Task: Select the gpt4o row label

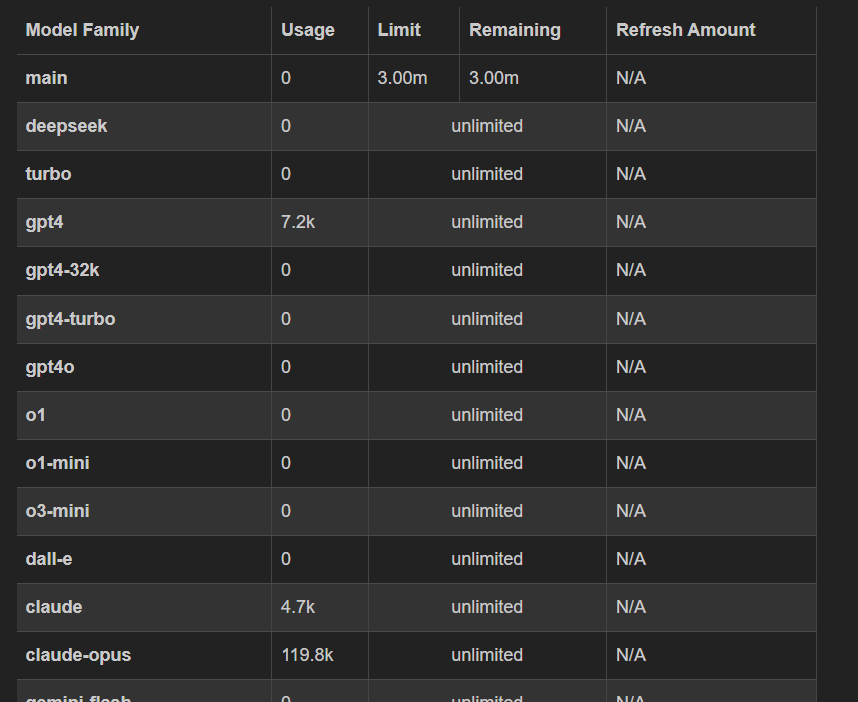Action: point(50,367)
